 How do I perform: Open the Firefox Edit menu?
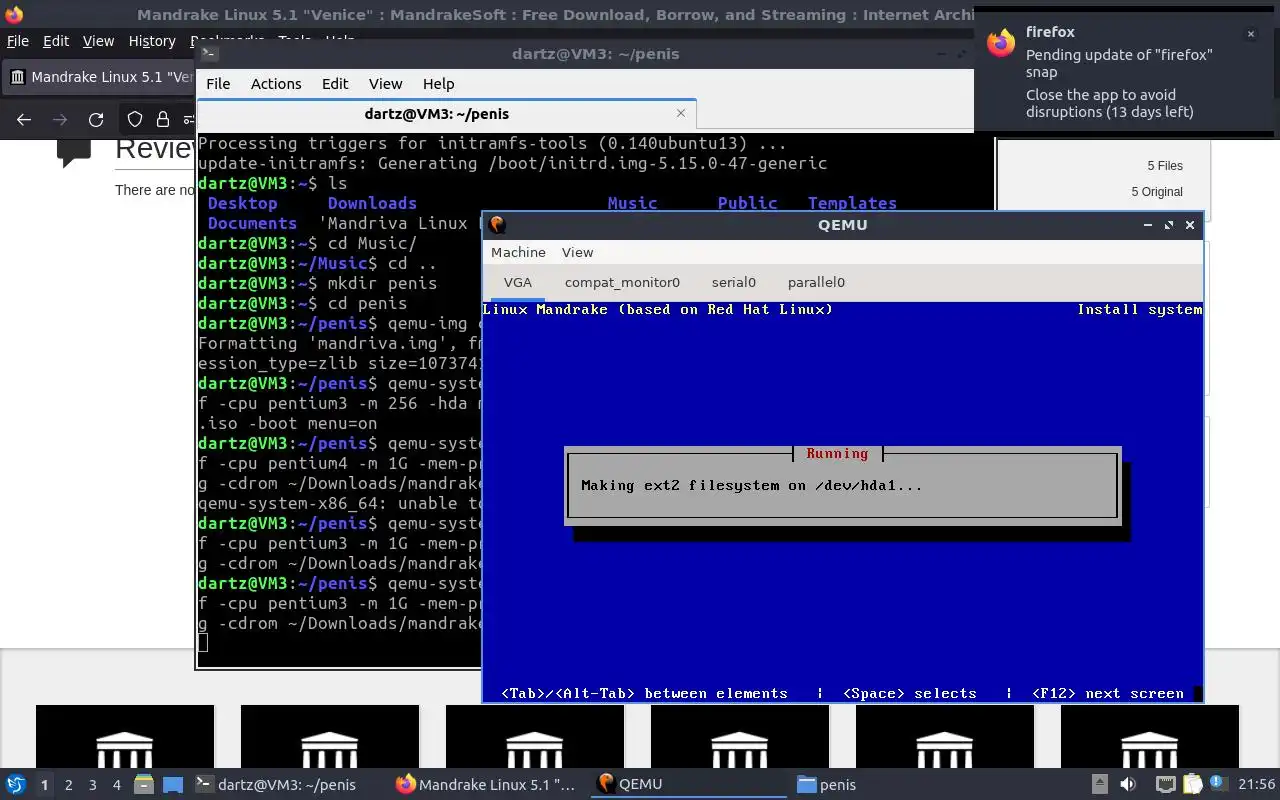[x=56, y=41]
